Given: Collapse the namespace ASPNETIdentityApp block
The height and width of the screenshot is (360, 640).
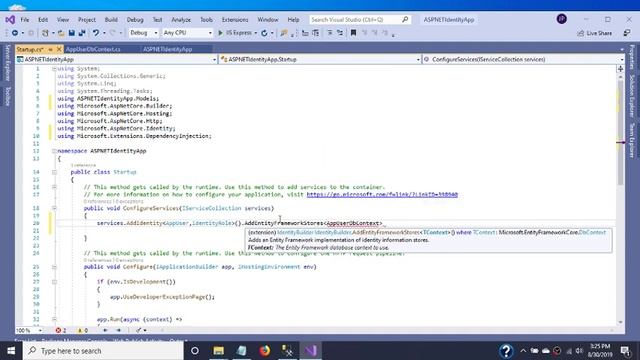Looking at the screenshot, I should click(x=54, y=151).
